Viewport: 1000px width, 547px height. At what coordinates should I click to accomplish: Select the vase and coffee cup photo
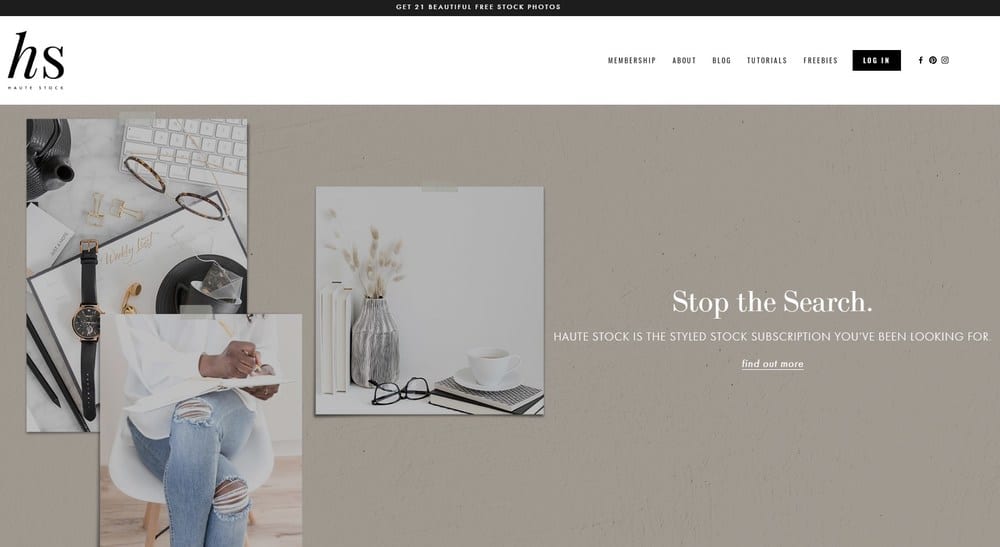(430, 301)
